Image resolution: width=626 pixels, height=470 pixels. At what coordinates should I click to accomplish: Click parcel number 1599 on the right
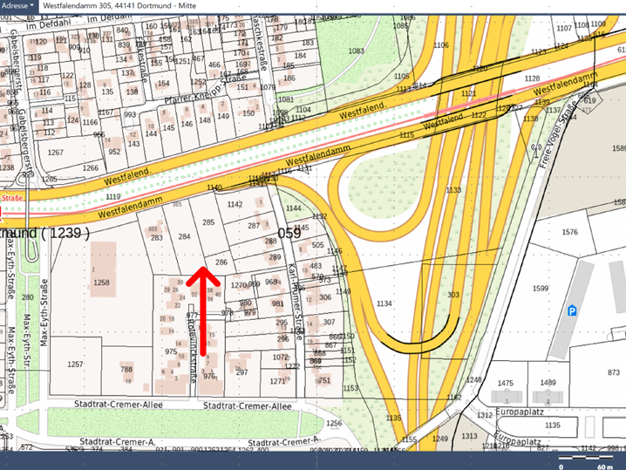540,289
